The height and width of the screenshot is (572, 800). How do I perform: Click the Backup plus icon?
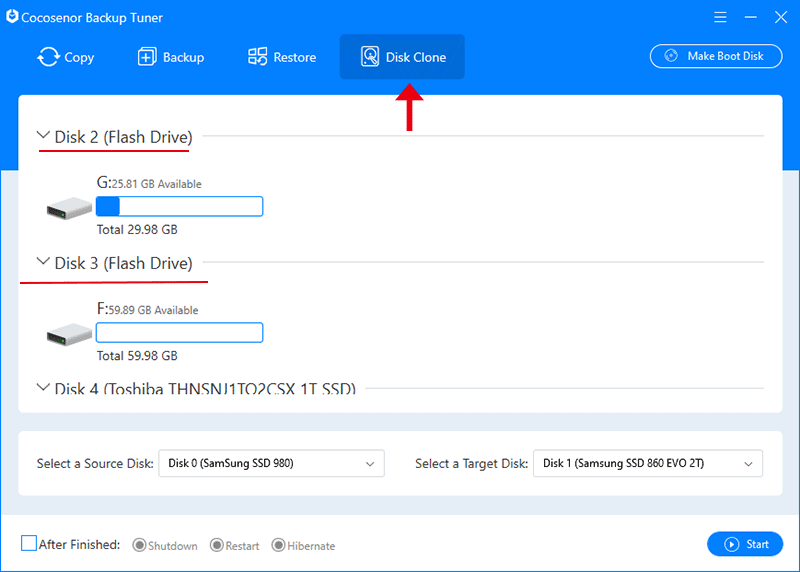[147, 57]
